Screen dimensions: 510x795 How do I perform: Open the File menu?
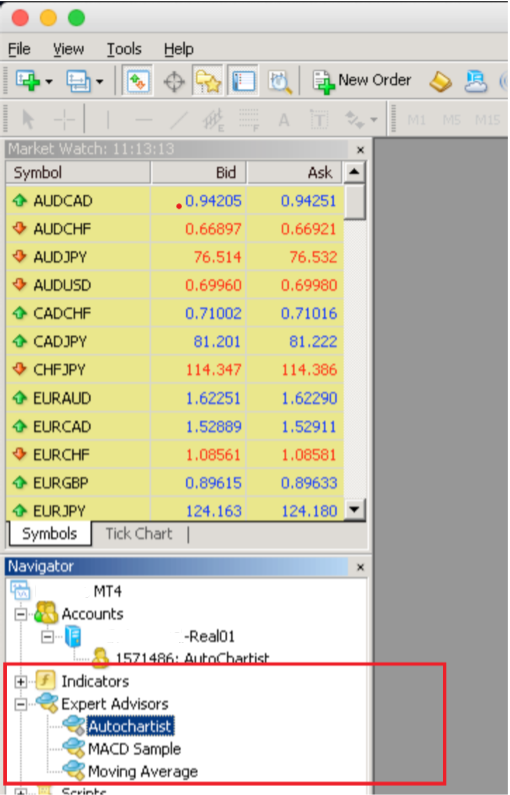click(19, 49)
